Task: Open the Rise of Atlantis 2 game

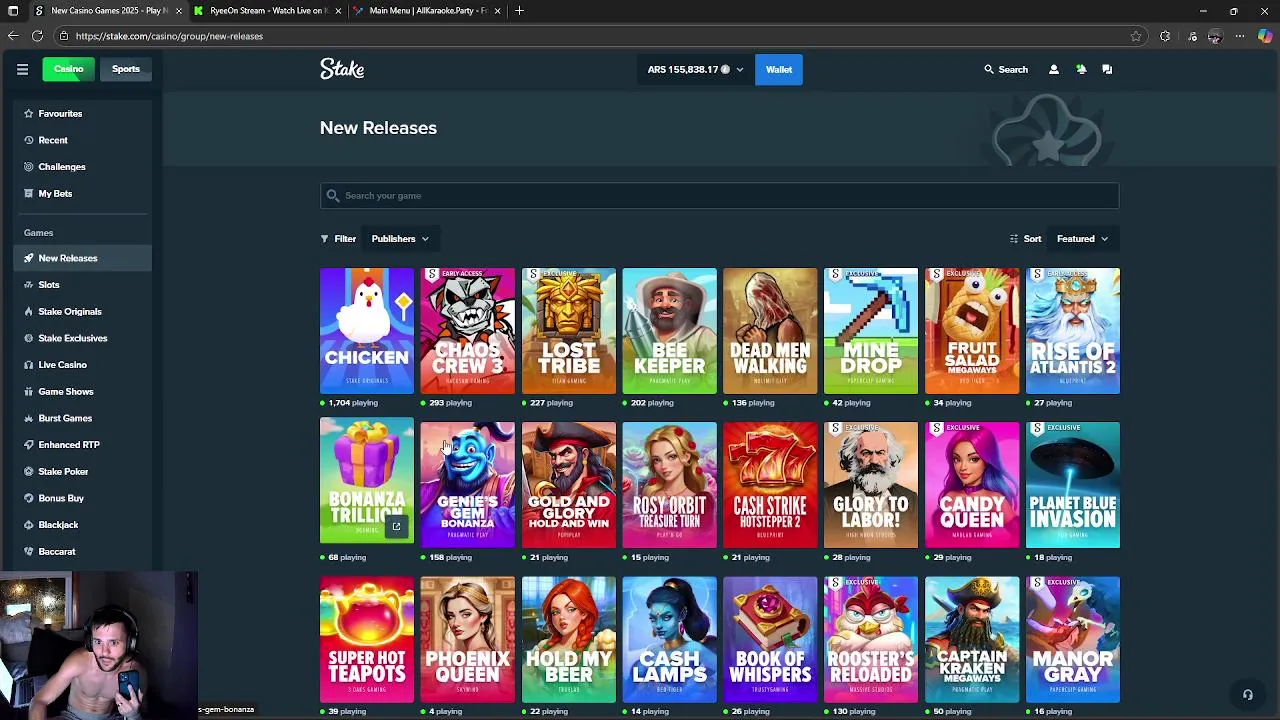Action: pyautogui.click(x=1073, y=331)
